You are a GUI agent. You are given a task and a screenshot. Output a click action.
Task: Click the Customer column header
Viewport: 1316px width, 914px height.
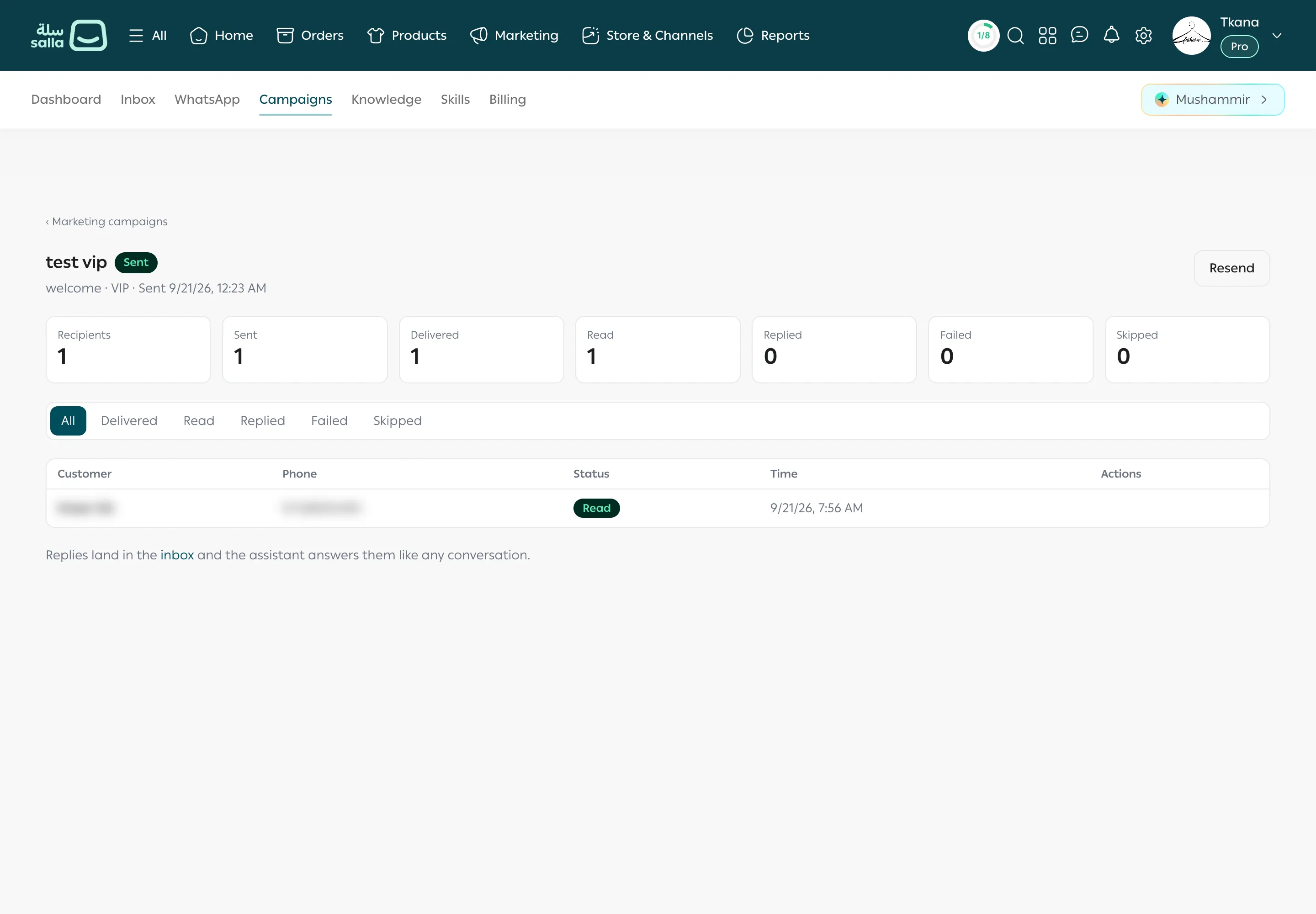point(84,473)
